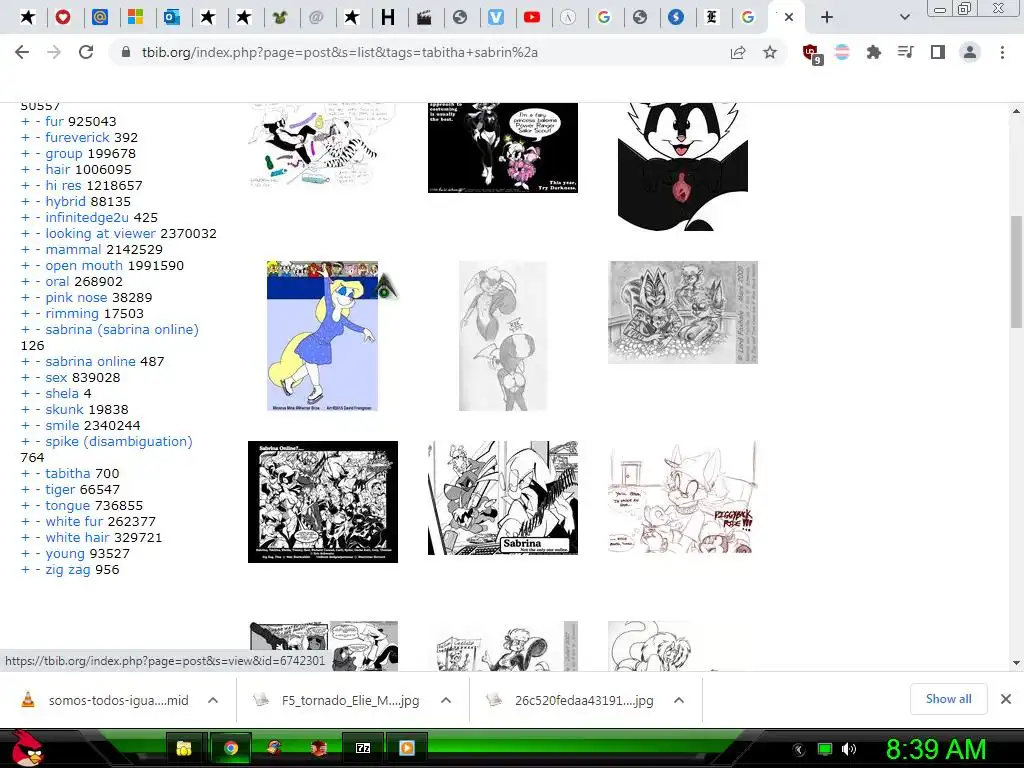Add 'group' tag with its plus link
The image size is (1024, 768).
pos(25,153)
